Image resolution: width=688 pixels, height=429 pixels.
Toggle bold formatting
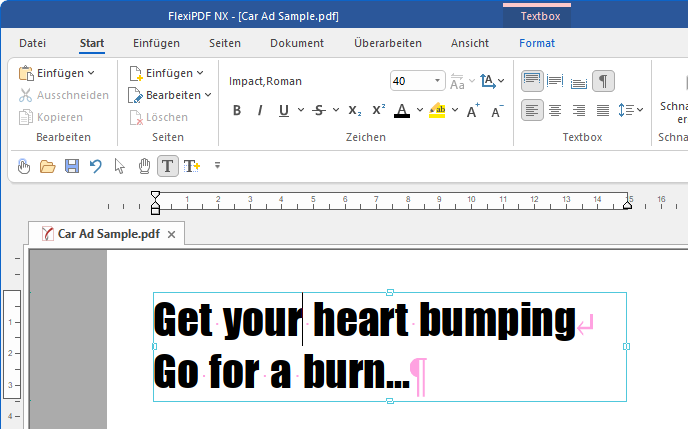pyautogui.click(x=237, y=110)
